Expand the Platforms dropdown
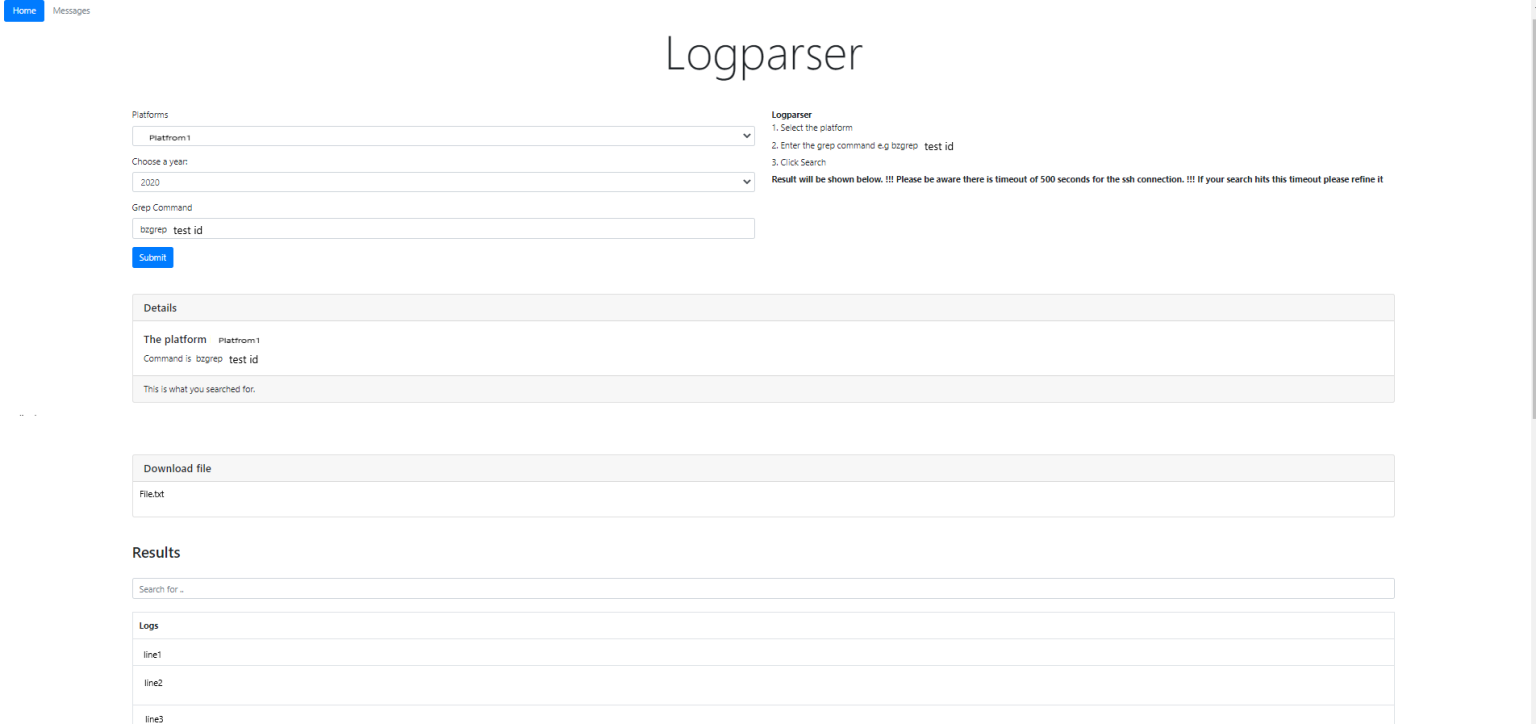 (442, 136)
